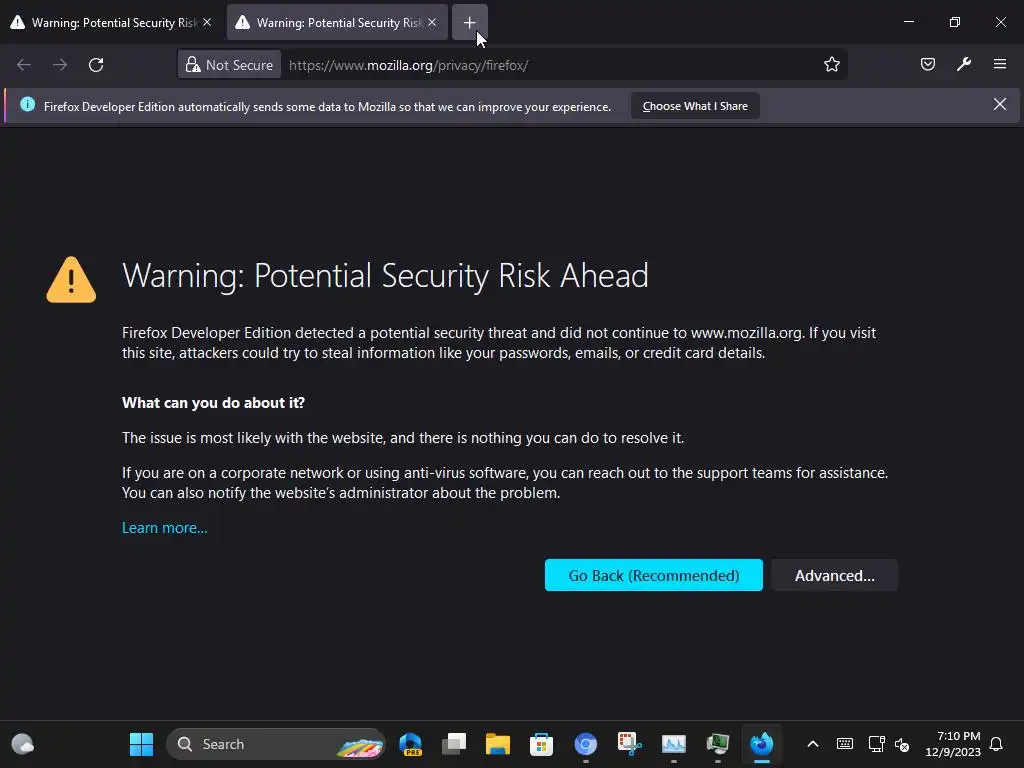Image resolution: width=1024 pixels, height=768 pixels.
Task: Go back one page with the back arrow
Action: click(x=24, y=65)
